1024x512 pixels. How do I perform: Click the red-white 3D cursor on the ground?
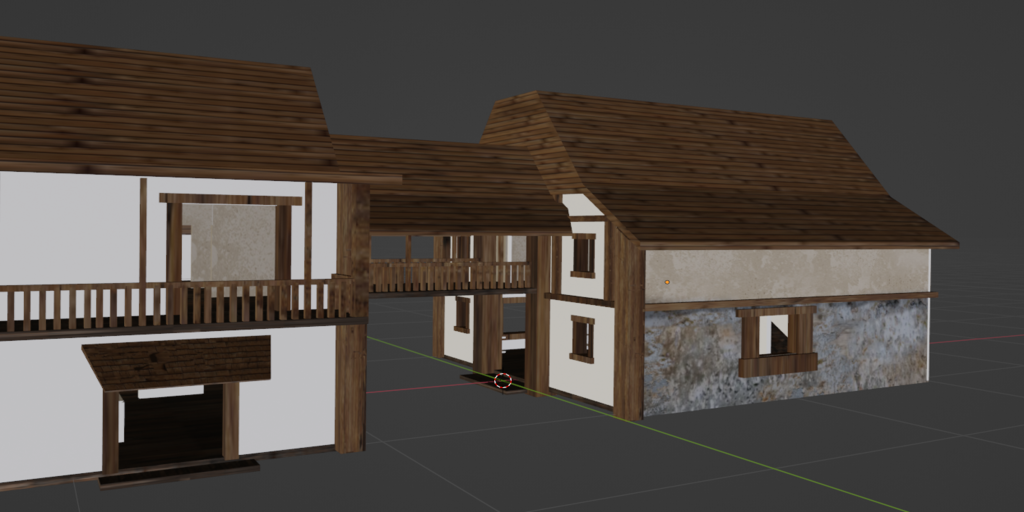pyautogui.click(x=503, y=380)
